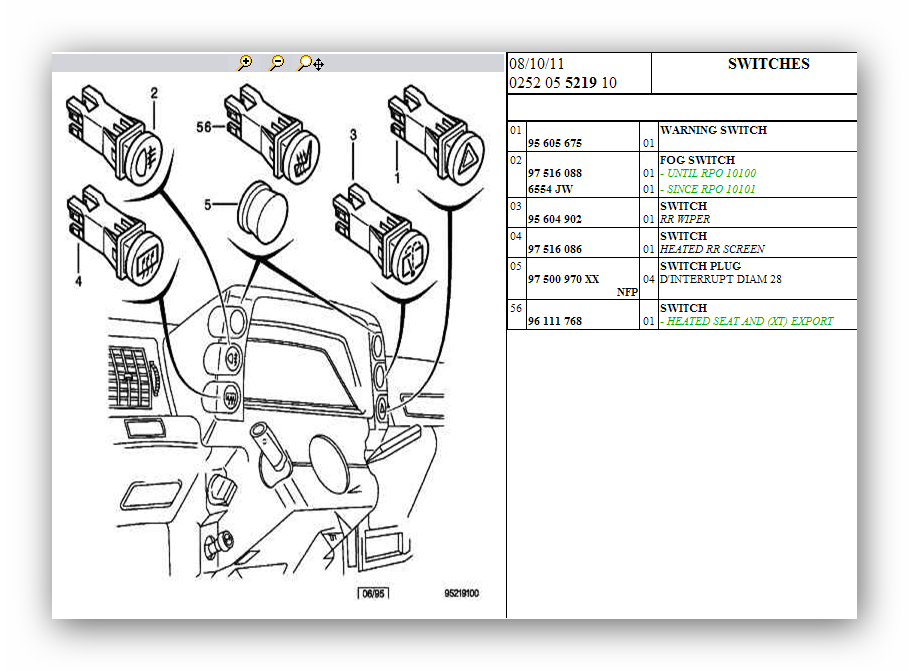Viewport: 909px width, 671px height.
Task: Click the reference 0252 05 5219 10
Action: pyautogui.click(x=563, y=83)
